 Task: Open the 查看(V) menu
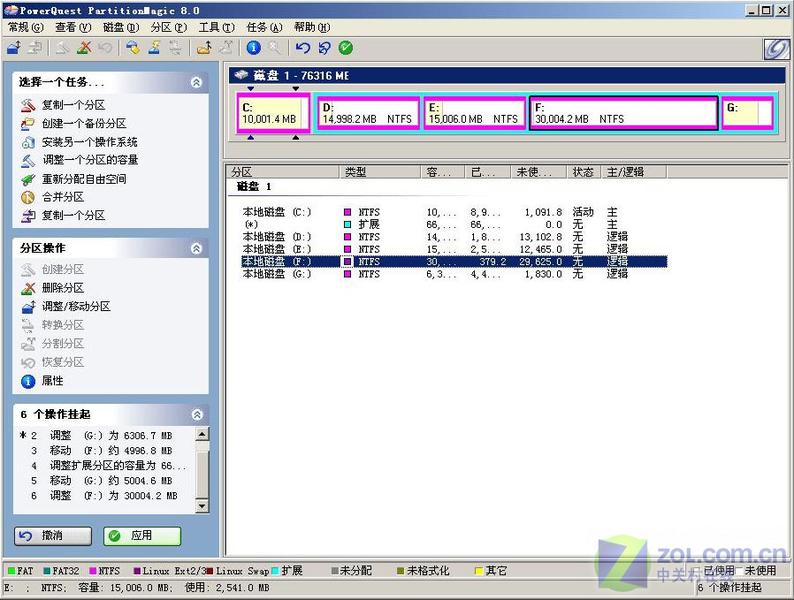tap(73, 27)
